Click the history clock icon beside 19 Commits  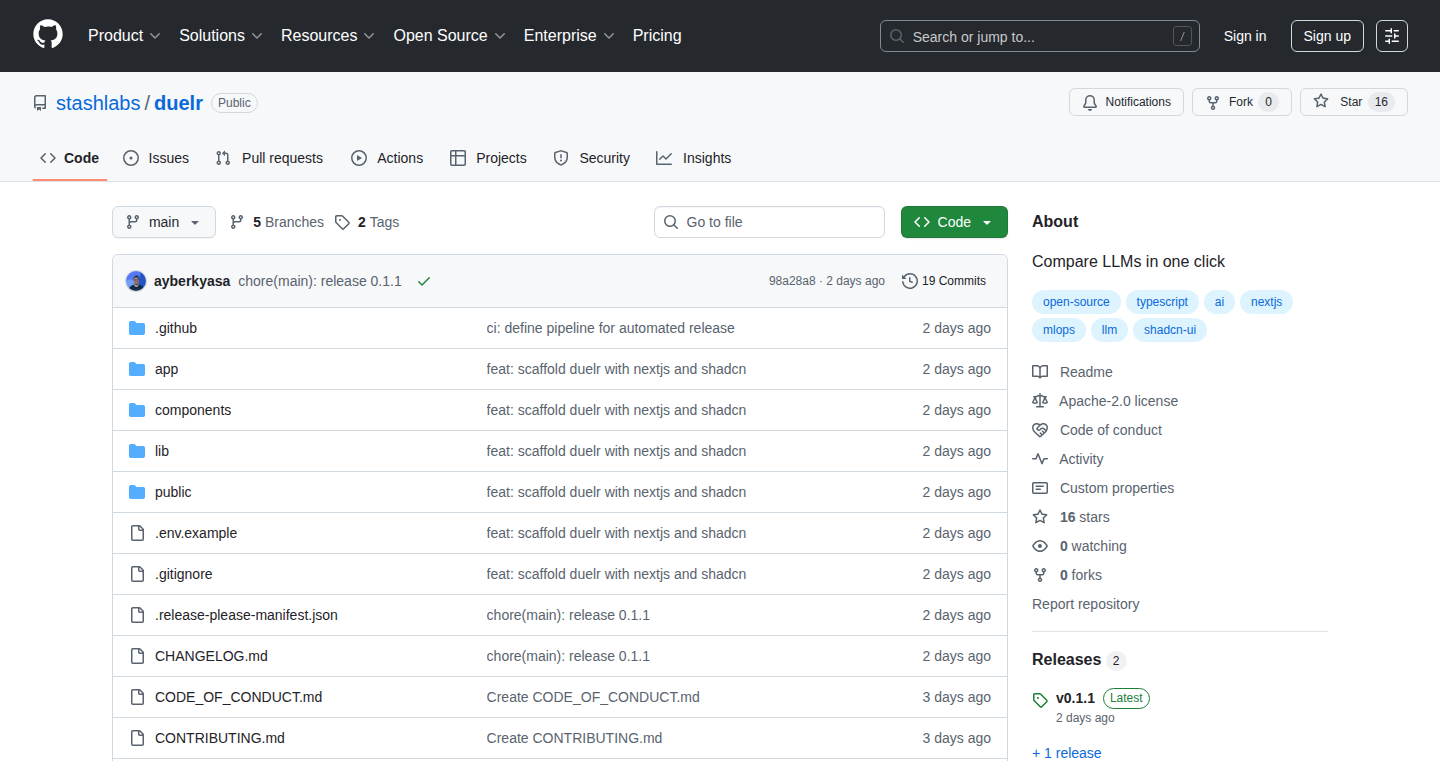909,281
